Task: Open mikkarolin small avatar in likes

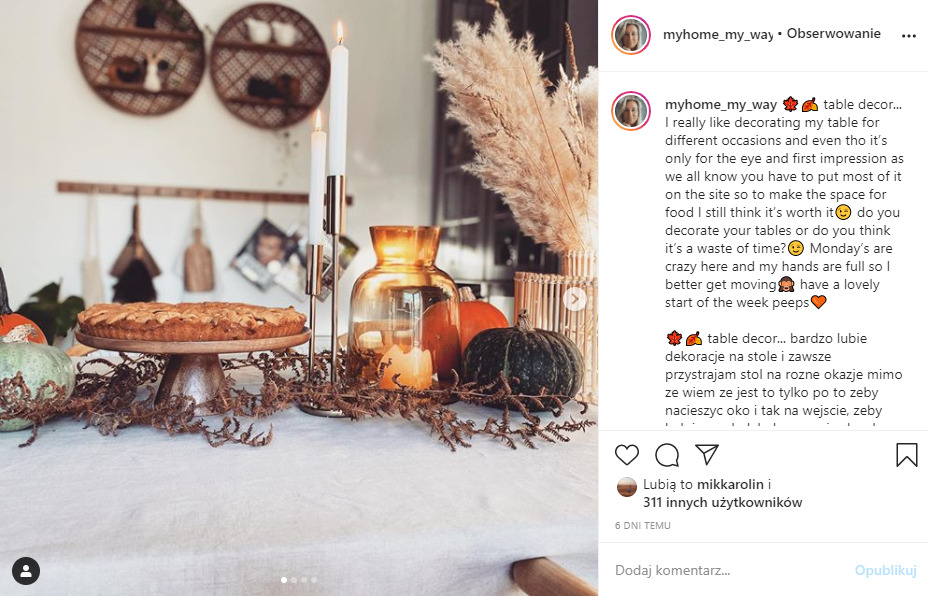Action: click(627, 487)
